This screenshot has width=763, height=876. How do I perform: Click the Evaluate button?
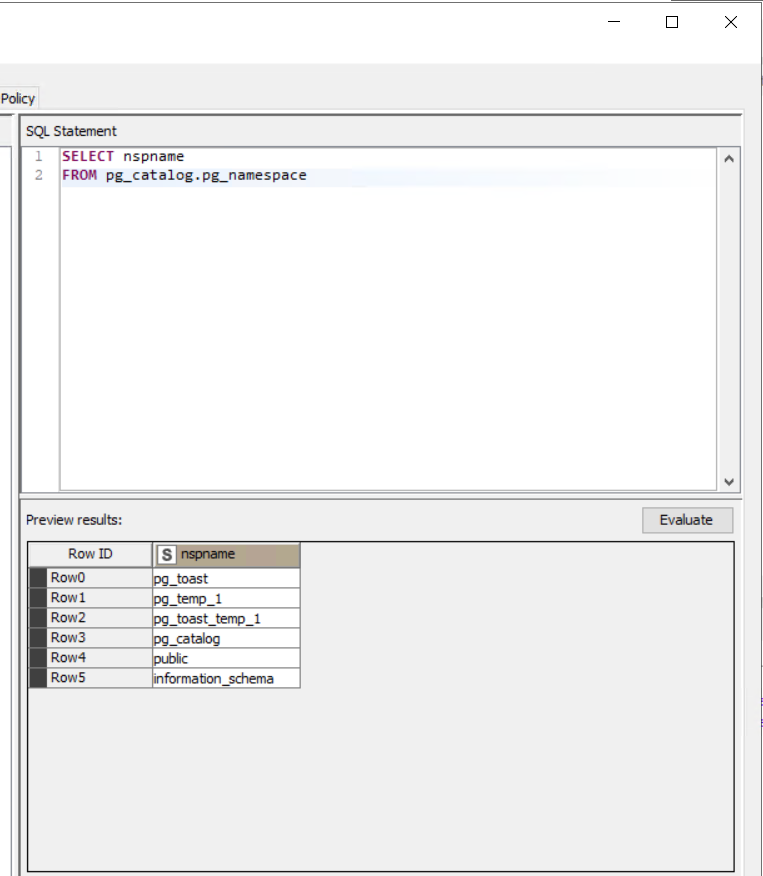pos(687,520)
